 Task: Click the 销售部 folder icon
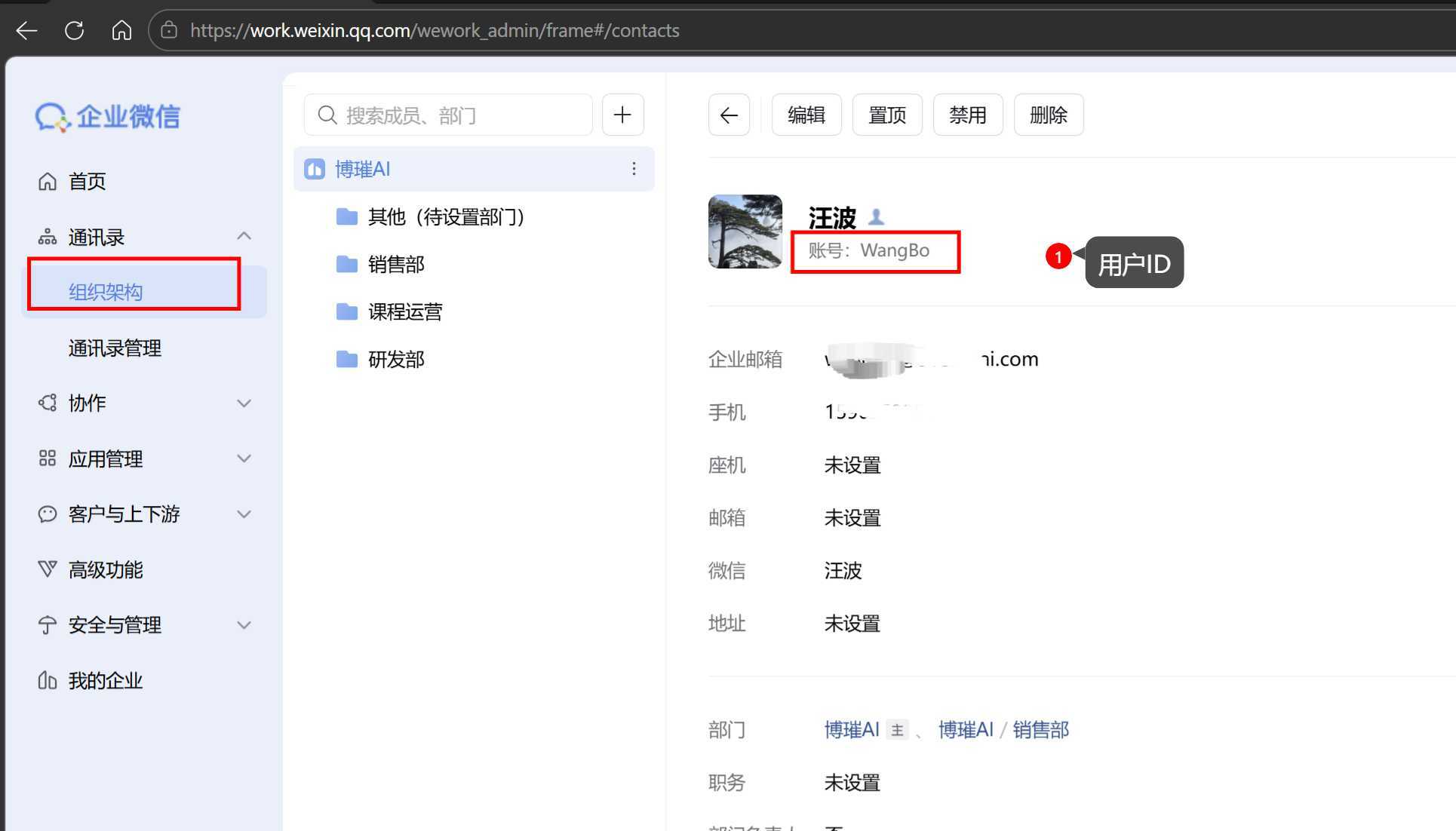pos(346,264)
